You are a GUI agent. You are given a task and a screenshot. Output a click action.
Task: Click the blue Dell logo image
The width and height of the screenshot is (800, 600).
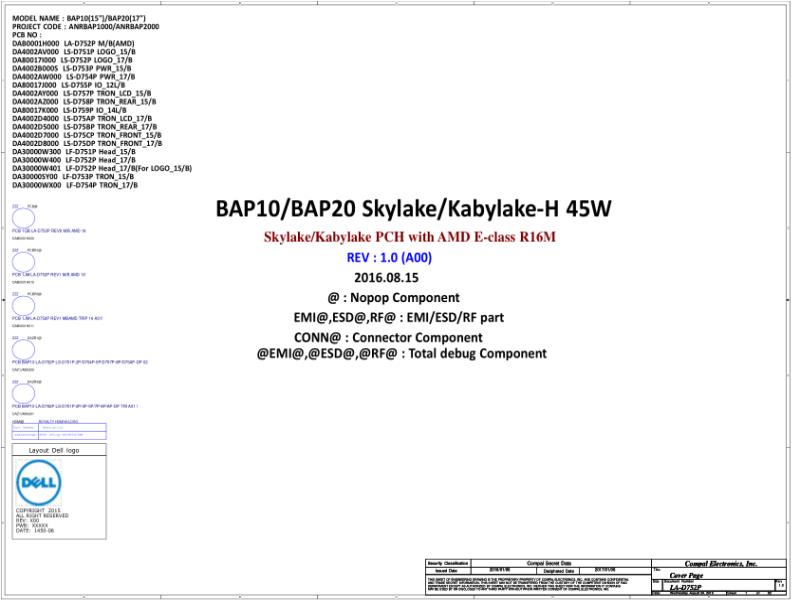pos(39,482)
